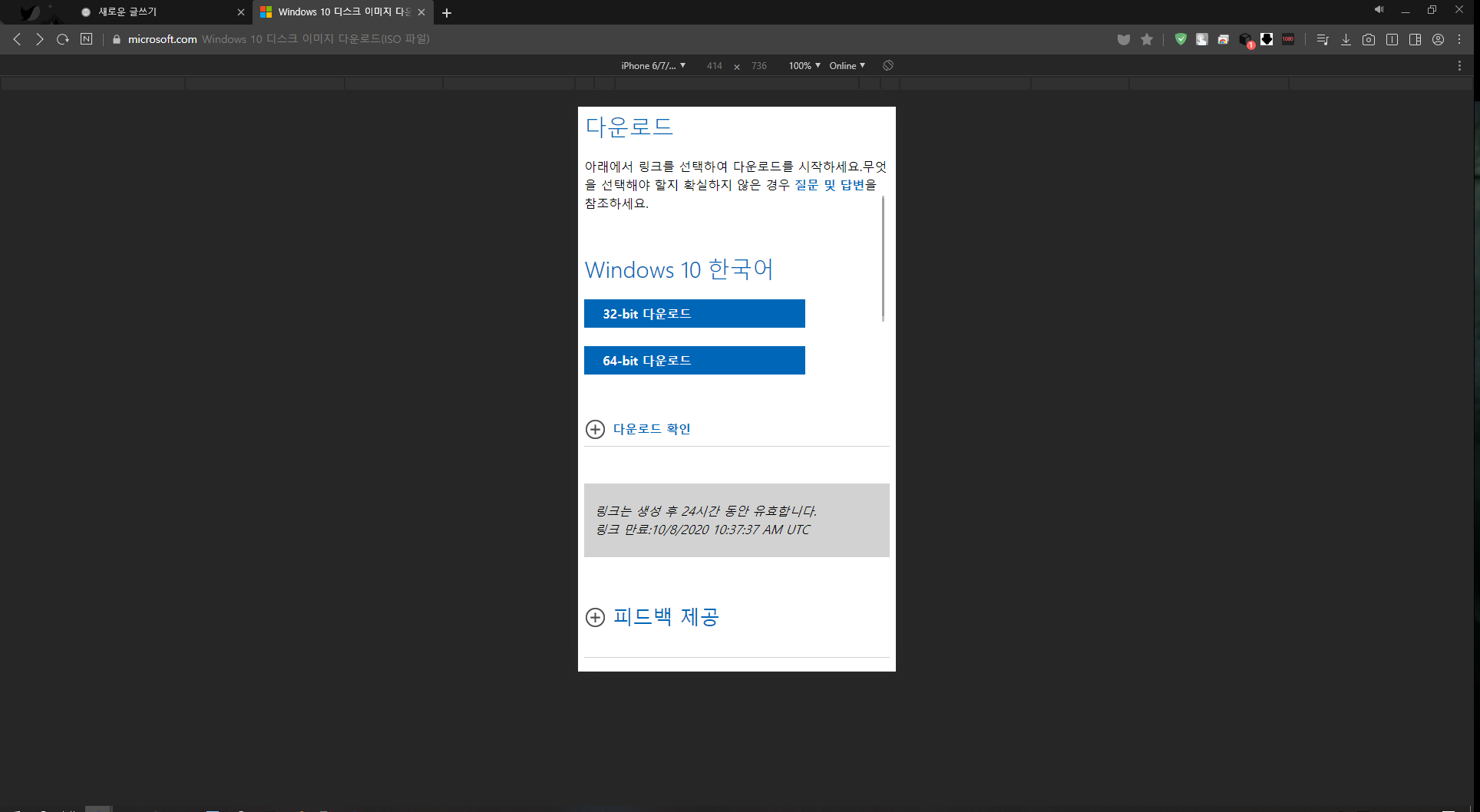Image resolution: width=1480 pixels, height=812 pixels.
Task: Click the link expiry 10/8/2020 text
Action: click(702, 530)
